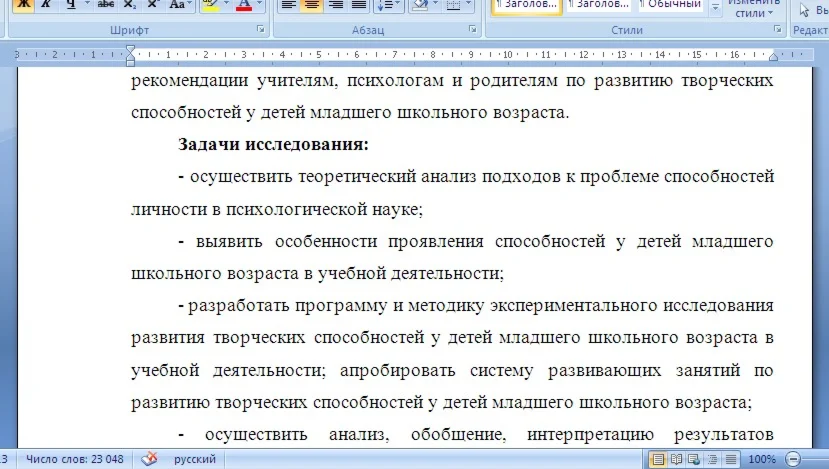The image size is (829, 469).
Task: Open word count Число слов: 23 048
Action: click(75, 459)
